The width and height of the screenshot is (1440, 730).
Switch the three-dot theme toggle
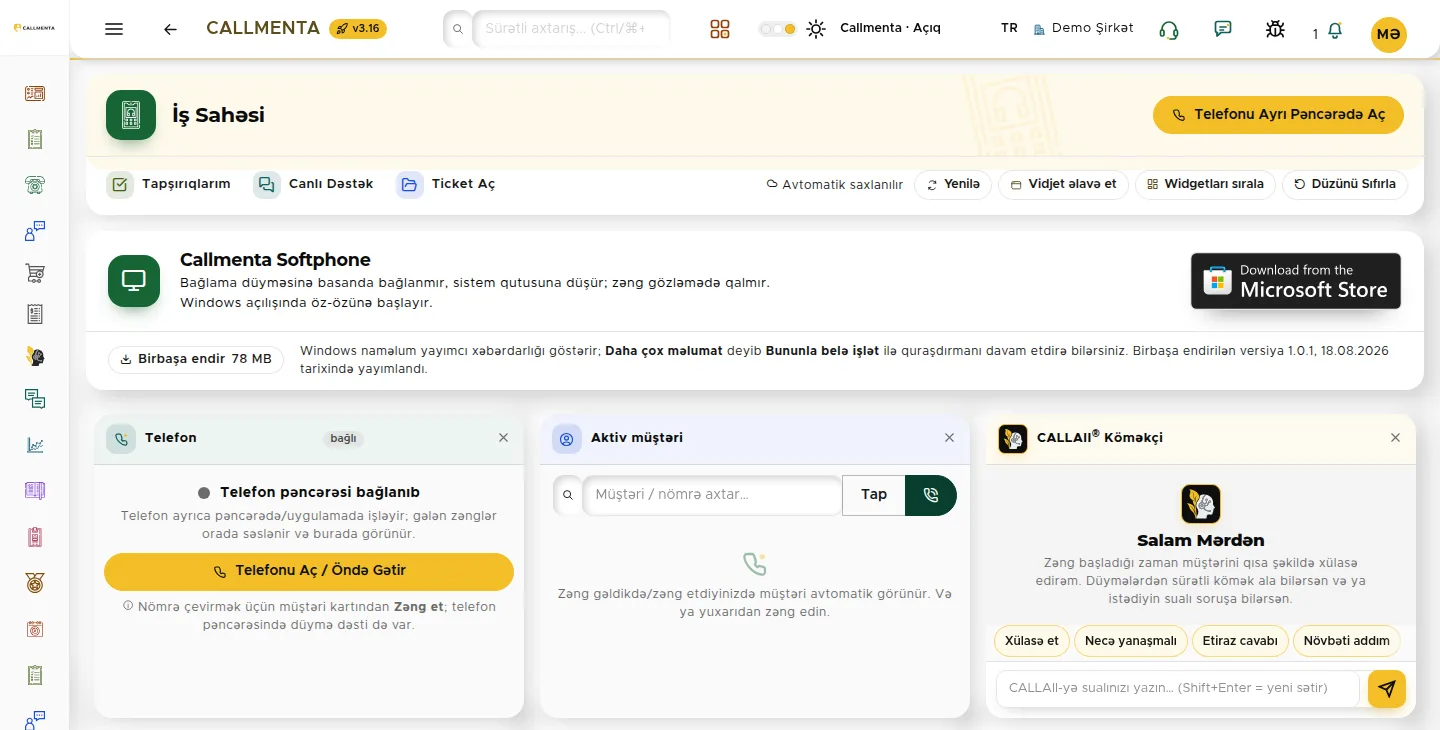(x=777, y=29)
